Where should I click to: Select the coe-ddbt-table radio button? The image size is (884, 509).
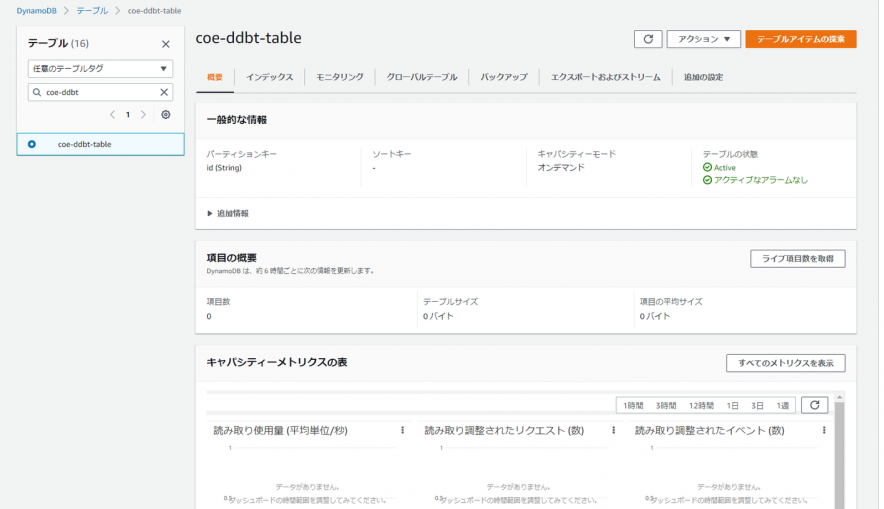(32, 144)
